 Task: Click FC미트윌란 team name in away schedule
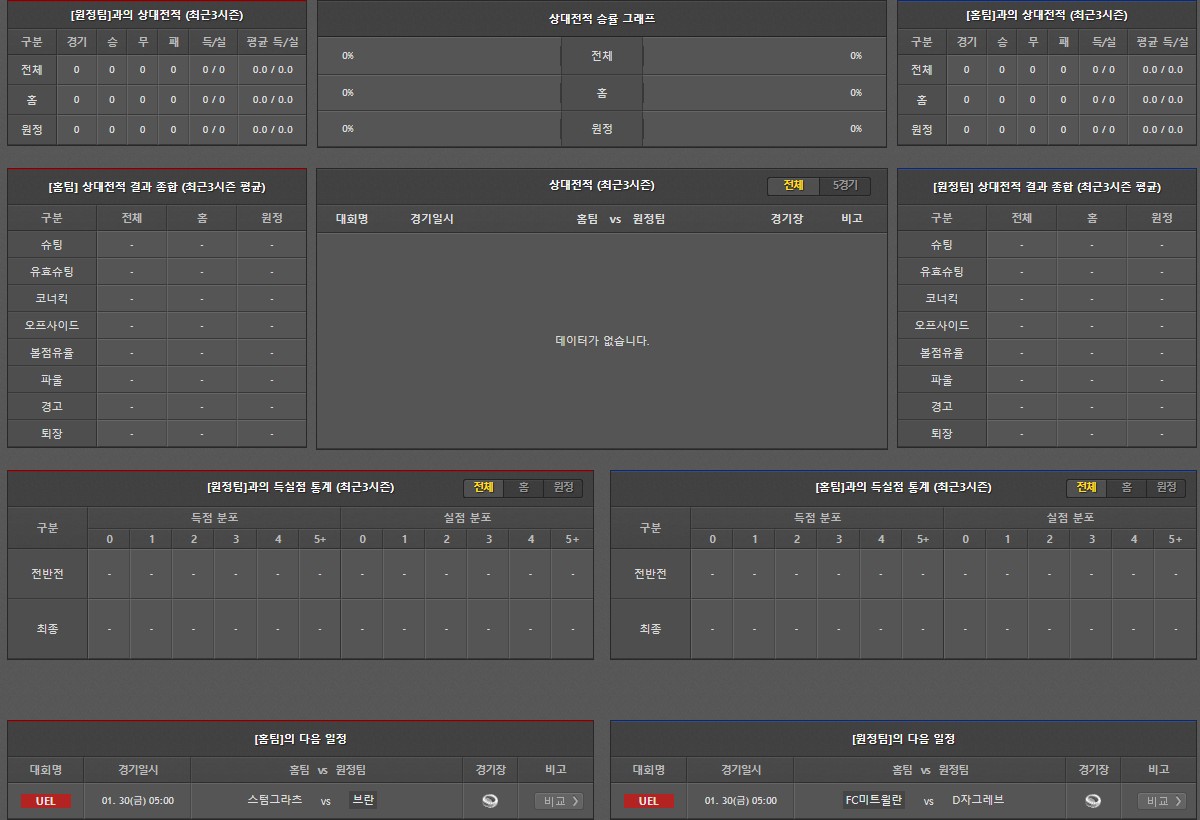click(x=874, y=800)
